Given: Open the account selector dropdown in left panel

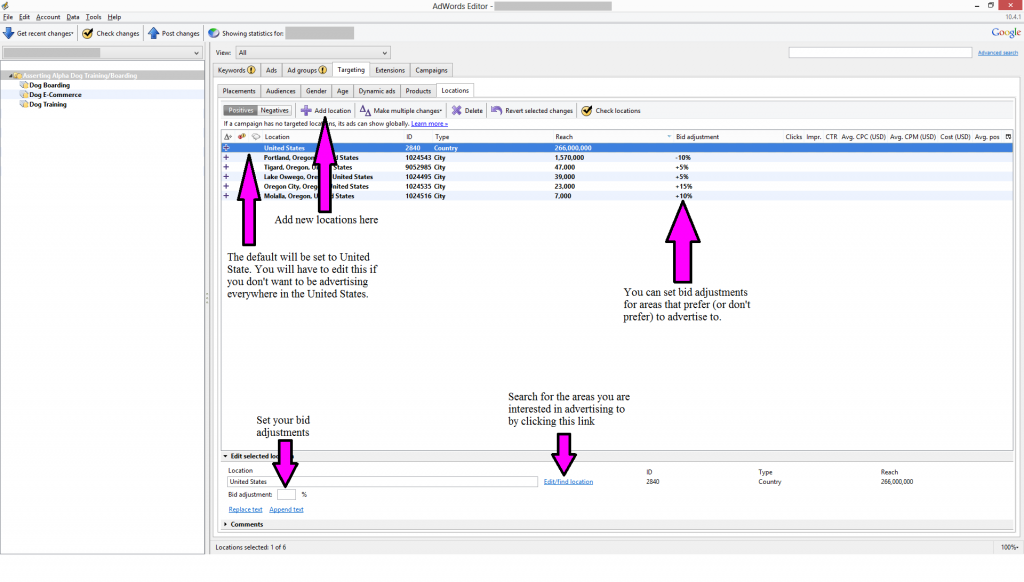Looking at the screenshot, I should click(102, 53).
